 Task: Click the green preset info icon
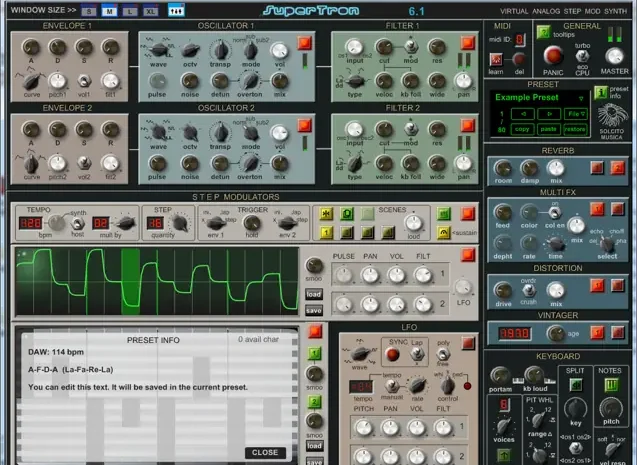599,92
